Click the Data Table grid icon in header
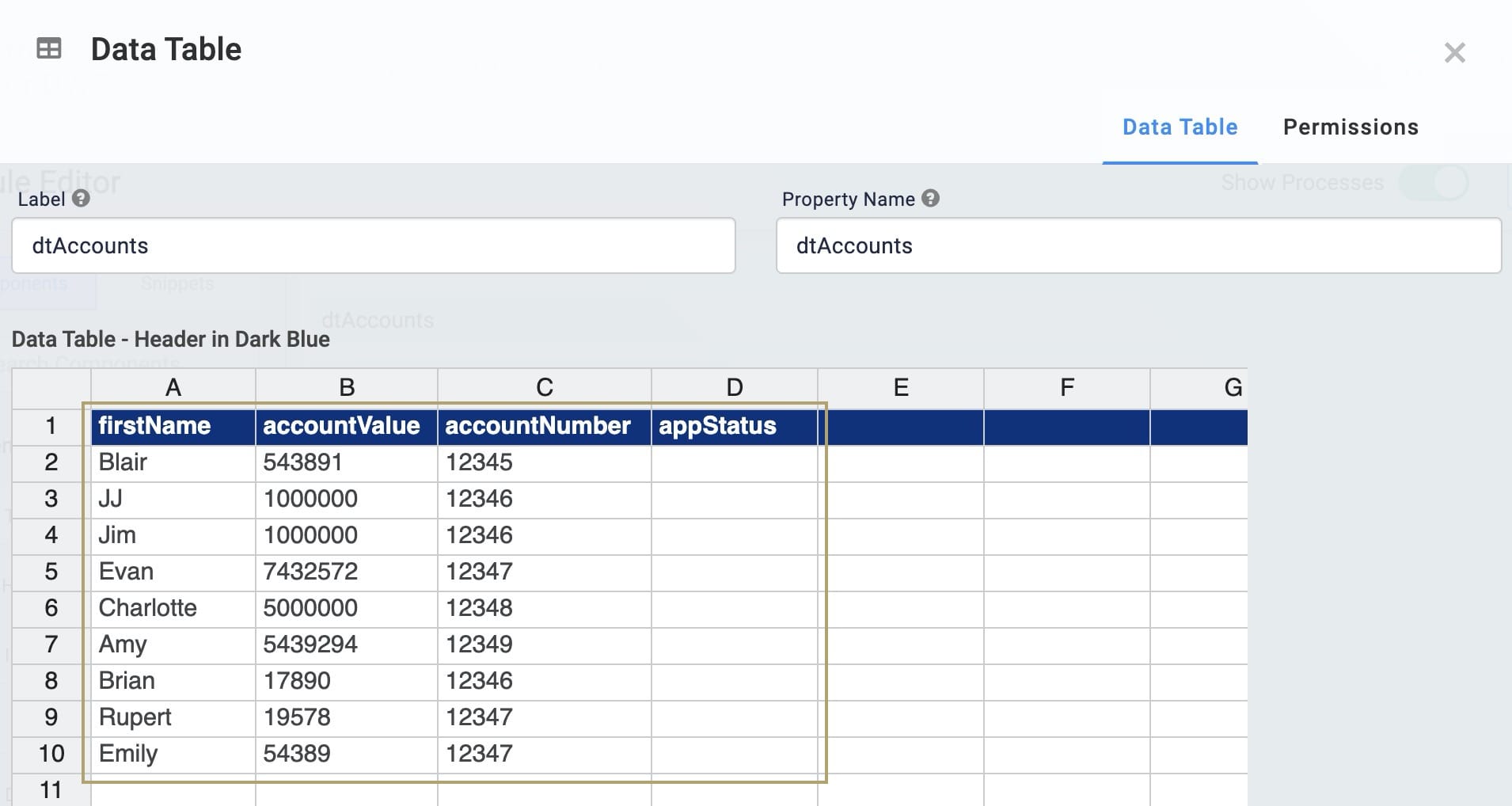 click(x=49, y=49)
